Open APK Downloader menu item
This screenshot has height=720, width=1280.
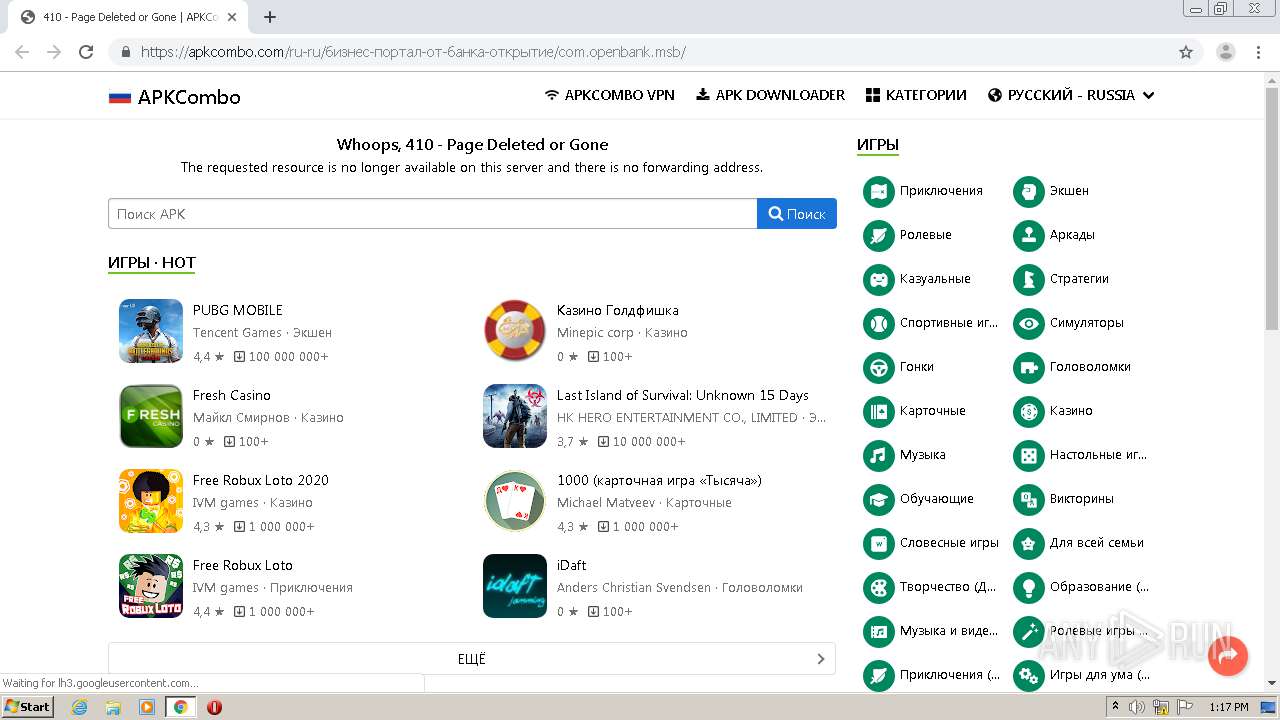[x=770, y=95]
